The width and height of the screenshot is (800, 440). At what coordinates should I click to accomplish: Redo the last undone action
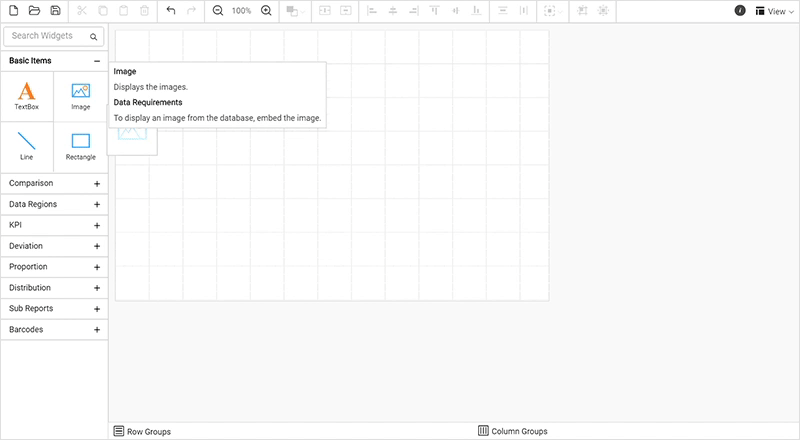coord(191,11)
